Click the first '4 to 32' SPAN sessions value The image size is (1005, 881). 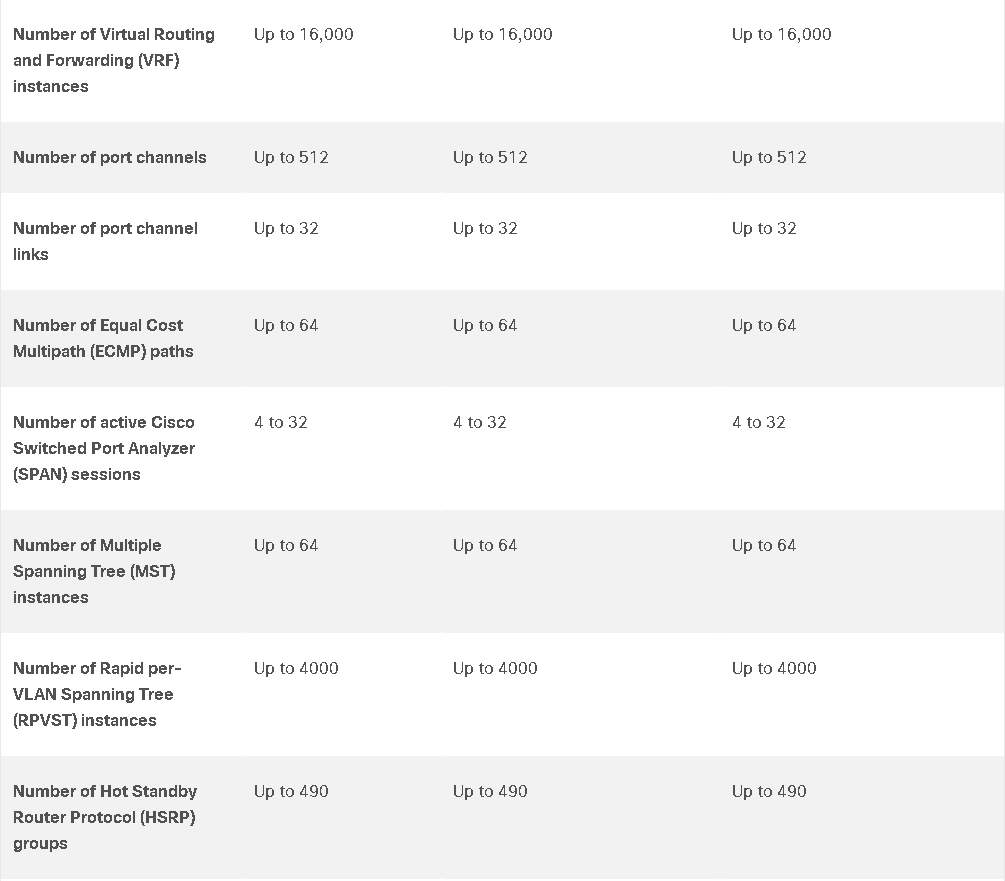pyautogui.click(x=281, y=423)
